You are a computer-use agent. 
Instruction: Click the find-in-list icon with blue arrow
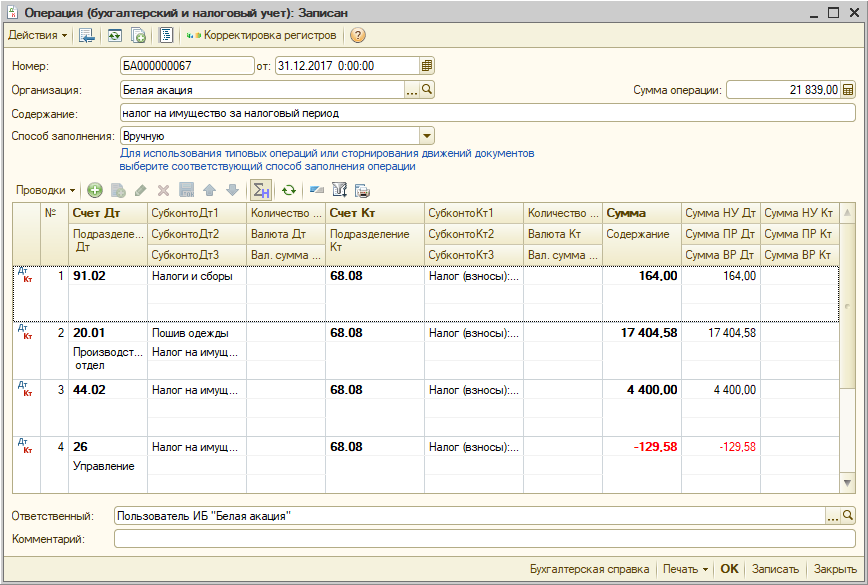(x=87, y=35)
